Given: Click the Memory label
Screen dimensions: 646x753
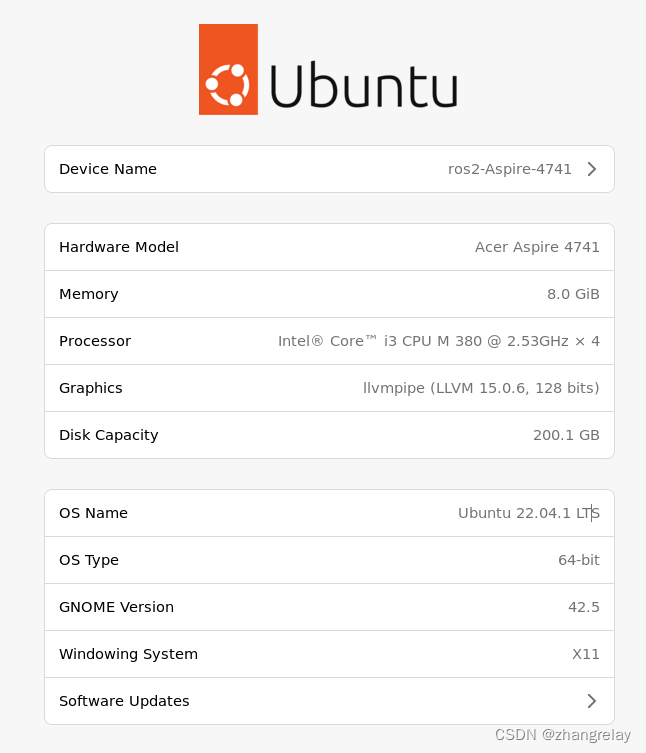Looking at the screenshot, I should (x=88, y=294).
